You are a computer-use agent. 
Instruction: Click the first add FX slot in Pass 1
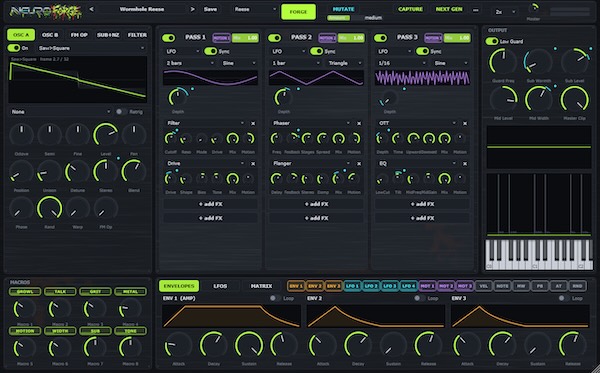tap(210, 204)
